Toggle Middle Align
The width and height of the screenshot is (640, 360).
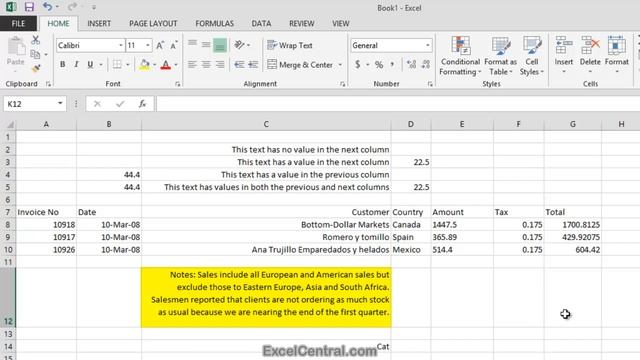(x=206, y=45)
